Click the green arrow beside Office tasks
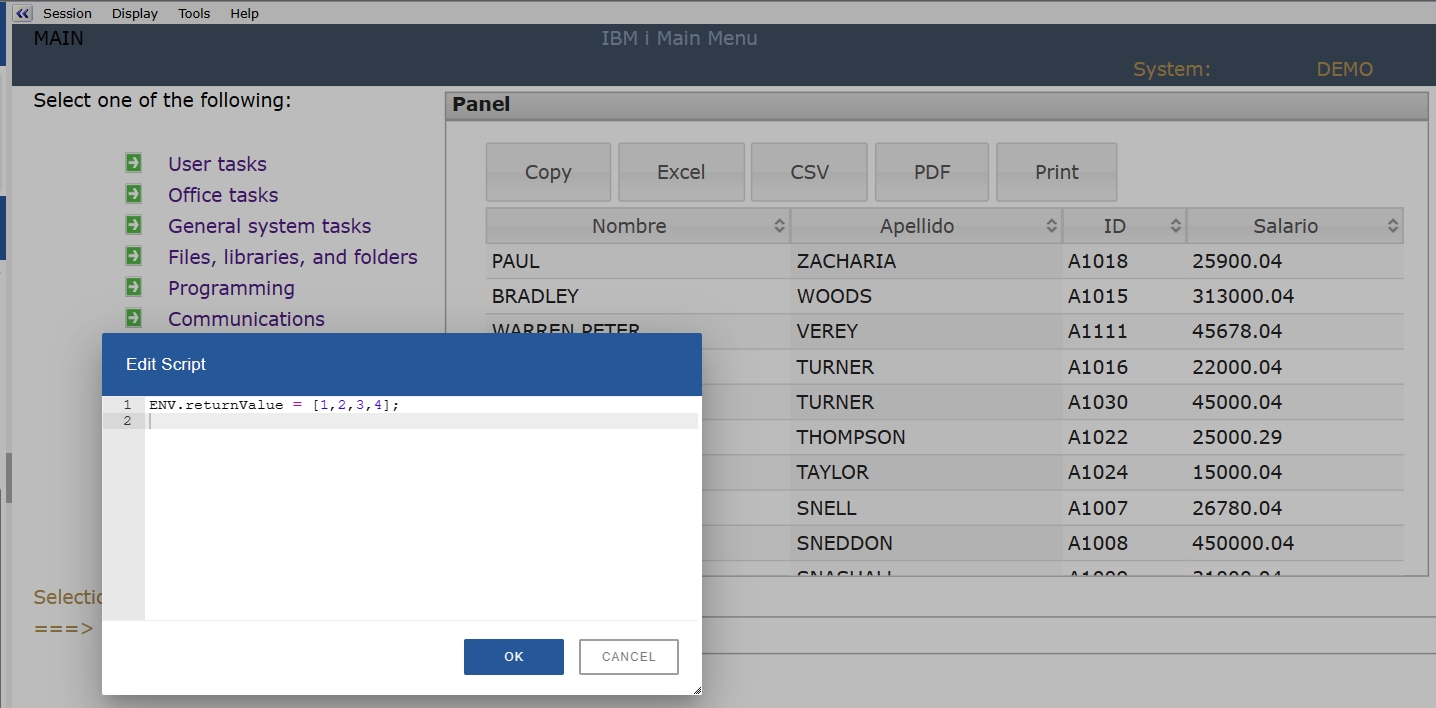 coord(133,194)
